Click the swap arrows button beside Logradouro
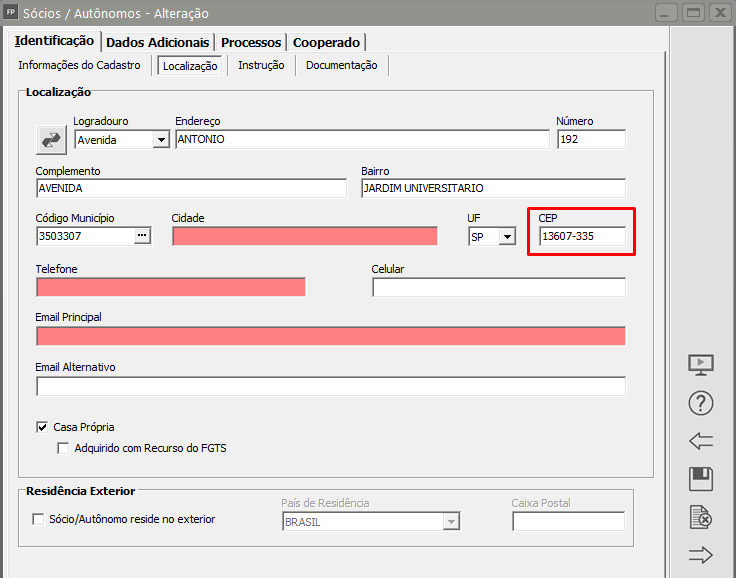This screenshot has width=736, height=578. pyautogui.click(x=50, y=140)
